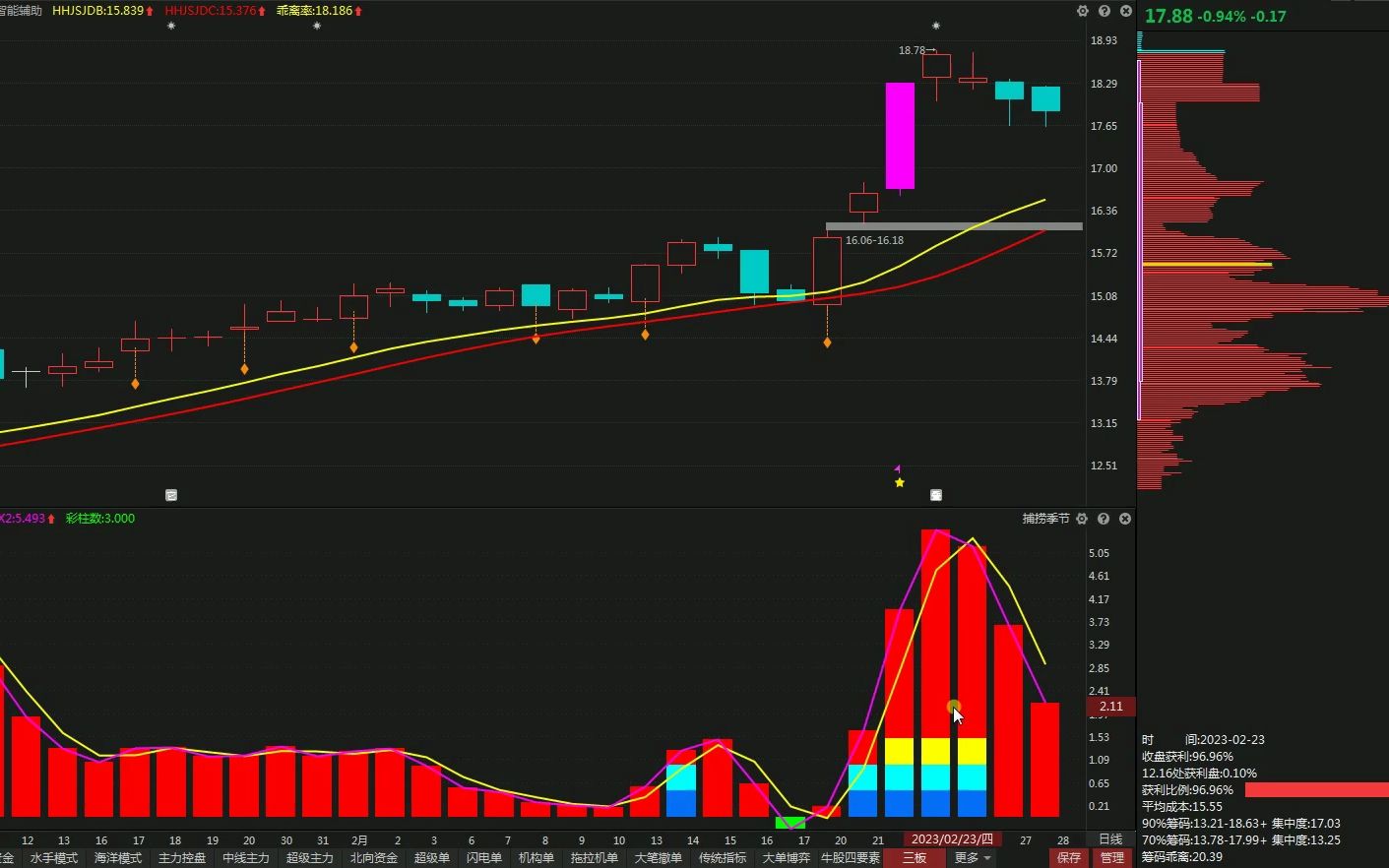Viewport: 1389px width, 868px height.
Task: Click the white note icon below 18.78 candle
Action: 936,495
